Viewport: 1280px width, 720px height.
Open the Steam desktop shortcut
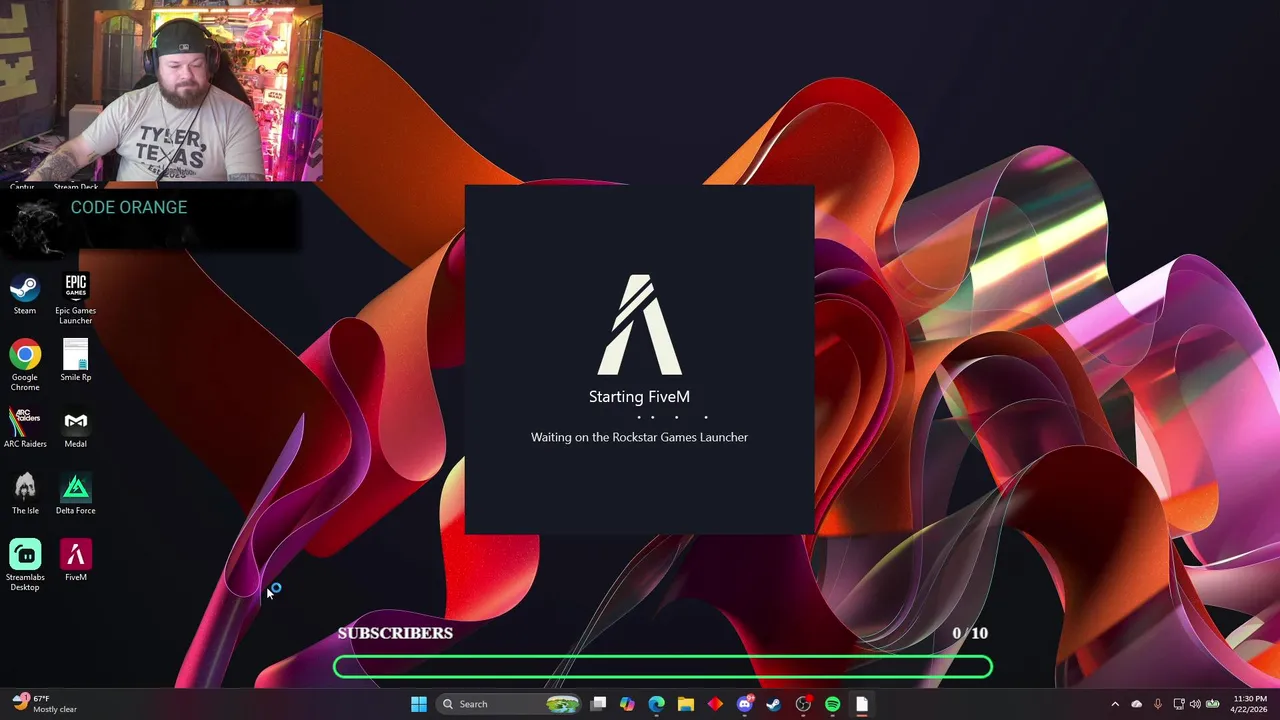click(25, 295)
